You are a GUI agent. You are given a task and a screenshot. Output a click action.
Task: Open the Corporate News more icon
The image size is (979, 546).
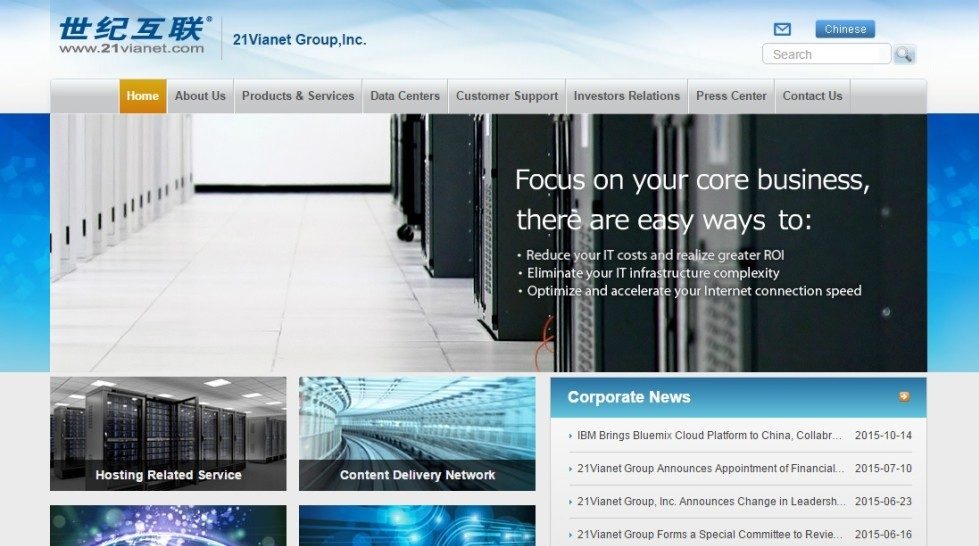click(904, 397)
